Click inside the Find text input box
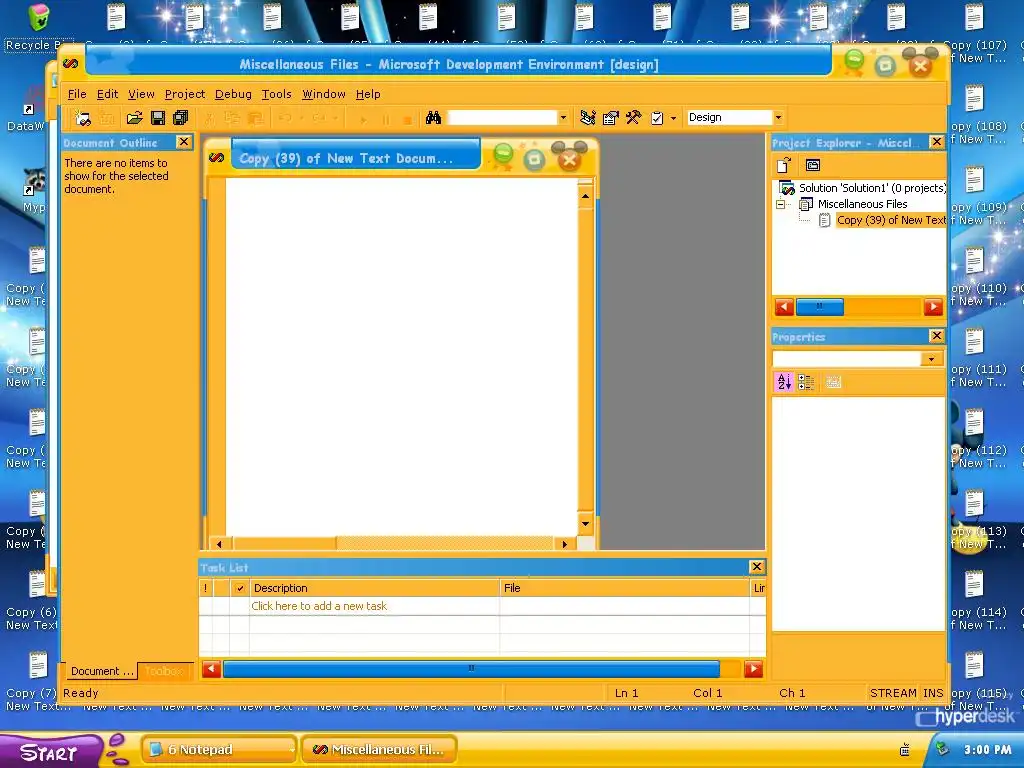1024x768 pixels. 502,118
